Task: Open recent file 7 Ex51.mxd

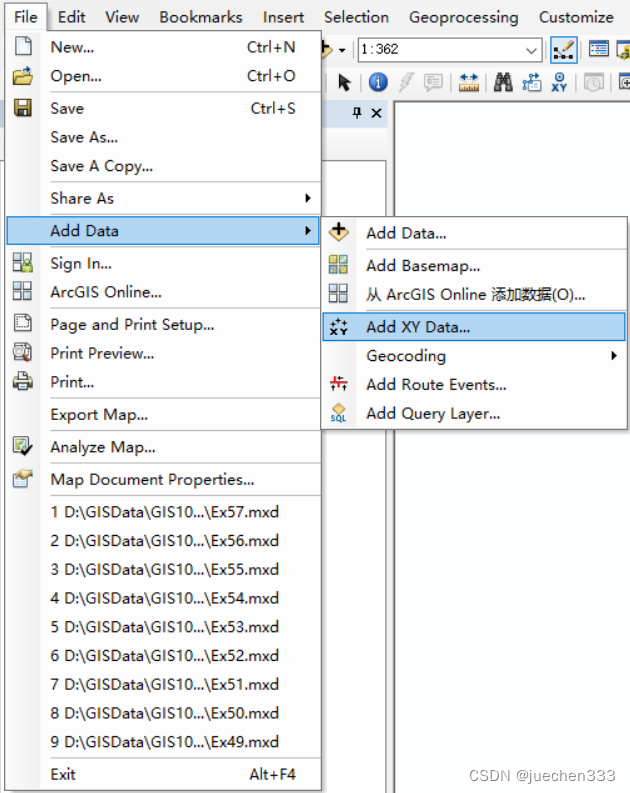Action: 164,684
